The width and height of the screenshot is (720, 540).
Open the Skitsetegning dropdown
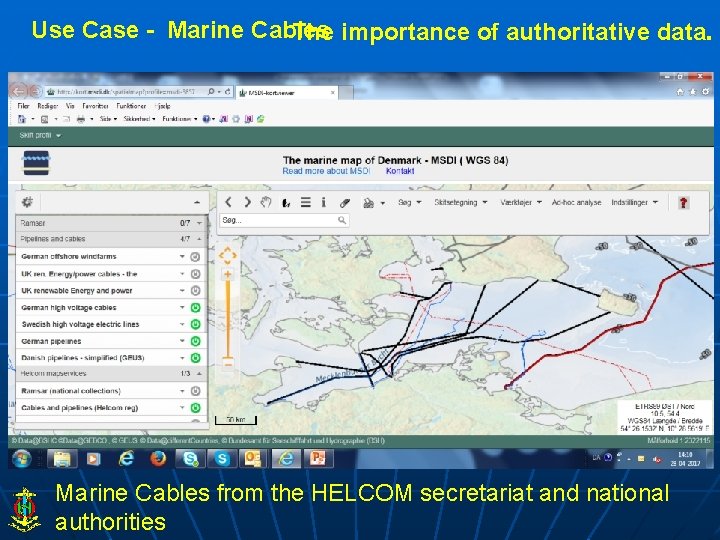pyautogui.click(x=461, y=202)
